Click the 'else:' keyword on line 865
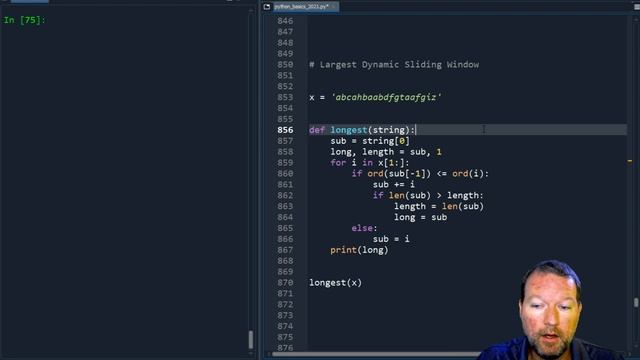This screenshot has height=360, width=640. tap(364, 228)
